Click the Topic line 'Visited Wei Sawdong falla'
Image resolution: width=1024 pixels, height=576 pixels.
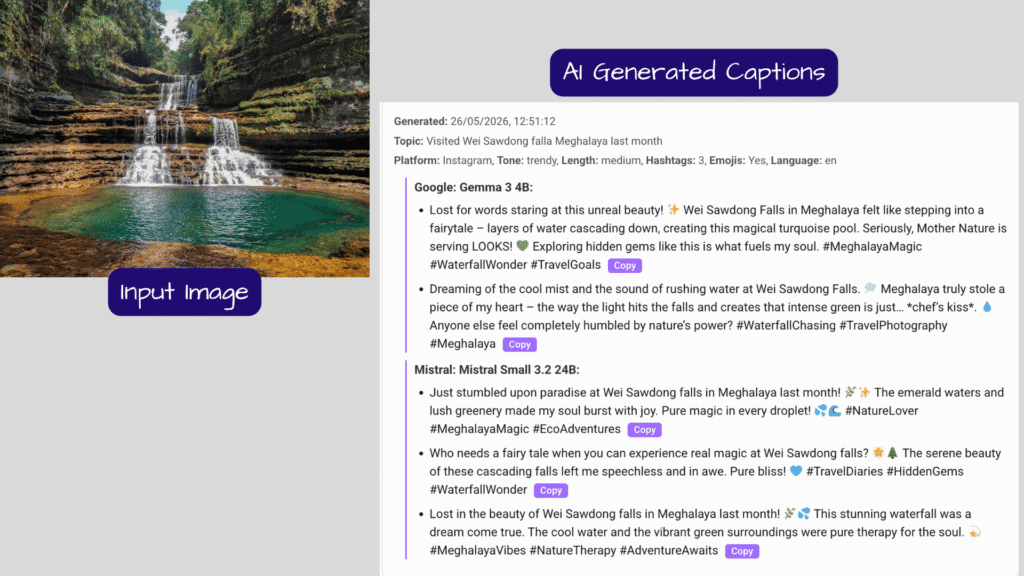(x=528, y=141)
